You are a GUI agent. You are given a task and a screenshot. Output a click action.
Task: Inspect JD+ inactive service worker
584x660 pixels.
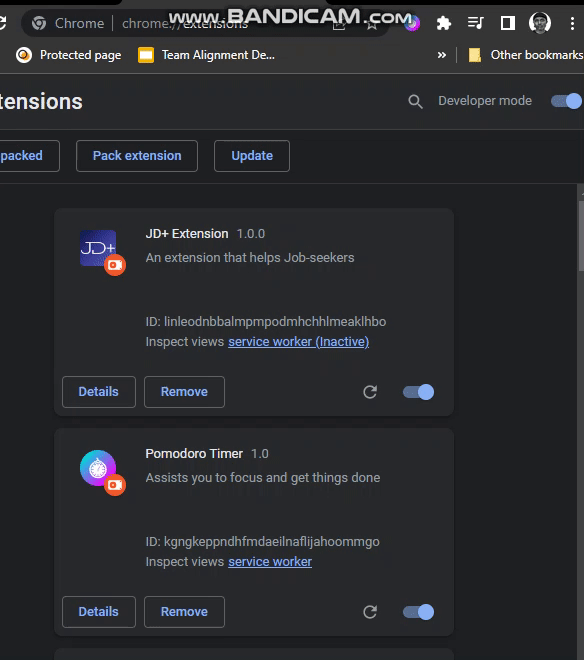tap(299, 342)
